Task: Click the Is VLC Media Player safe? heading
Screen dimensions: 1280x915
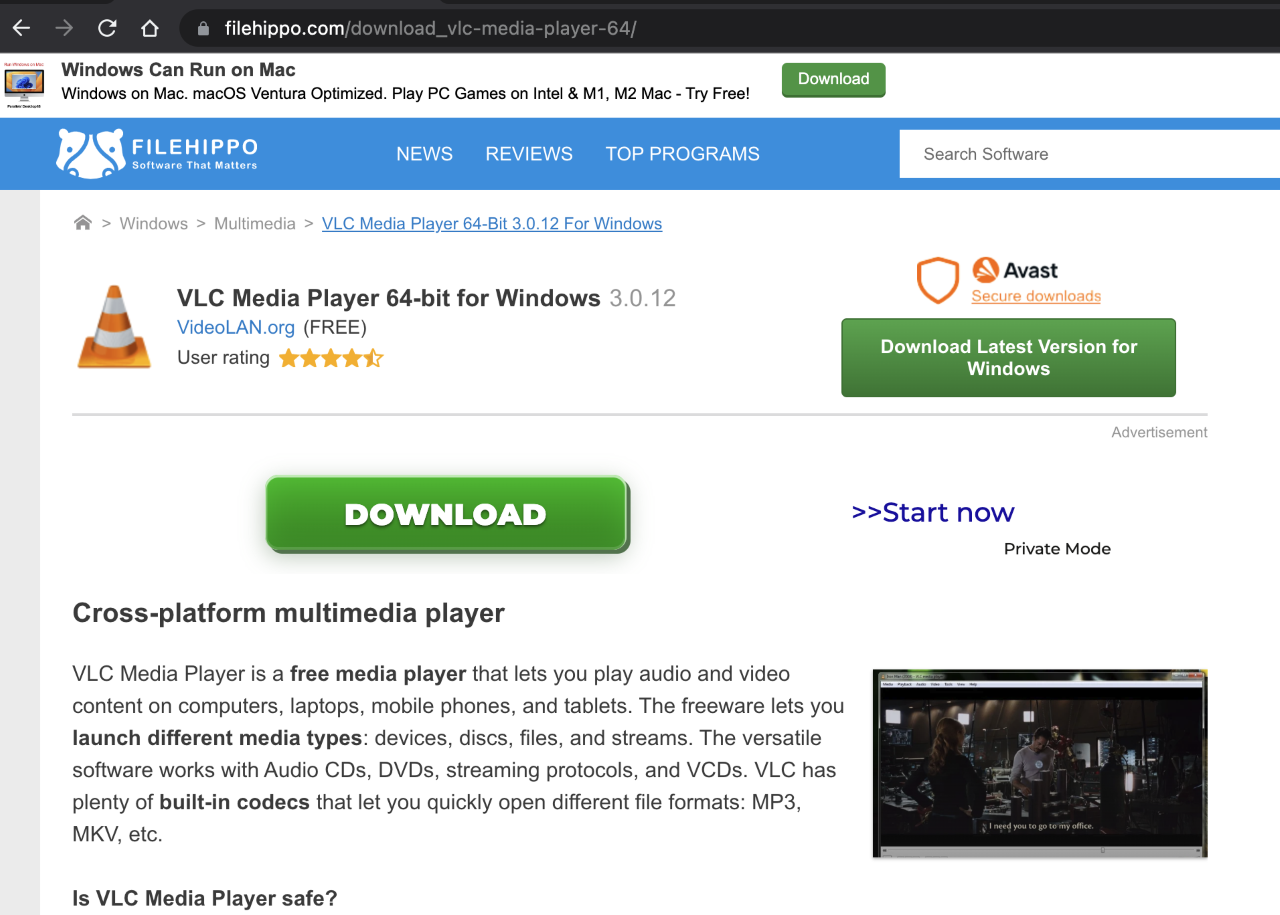Action: 205,899
